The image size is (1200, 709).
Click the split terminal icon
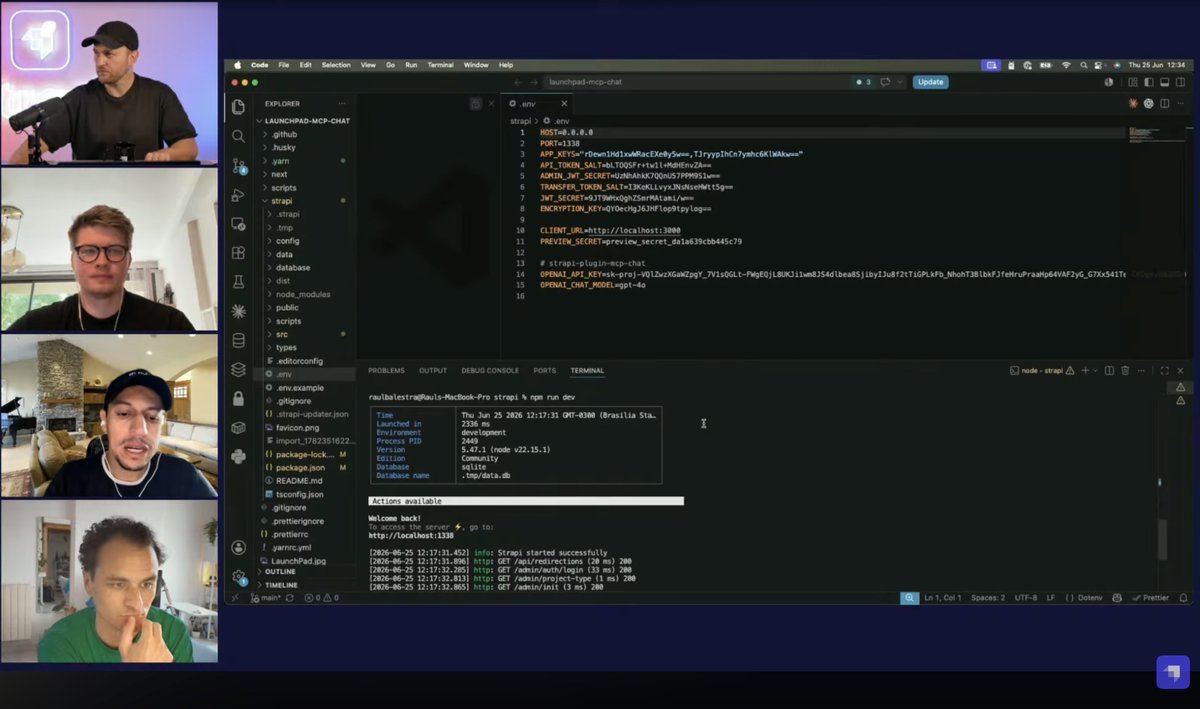pos(1109,370)
